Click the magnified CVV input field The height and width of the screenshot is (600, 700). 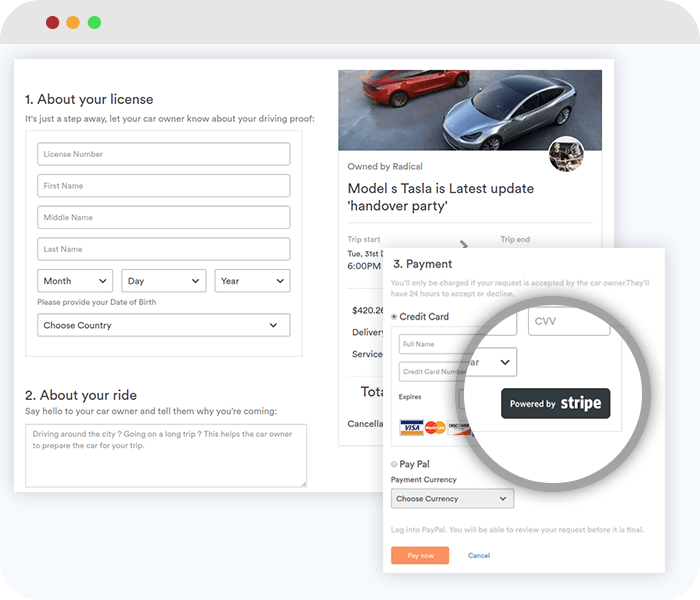[569, 321]
